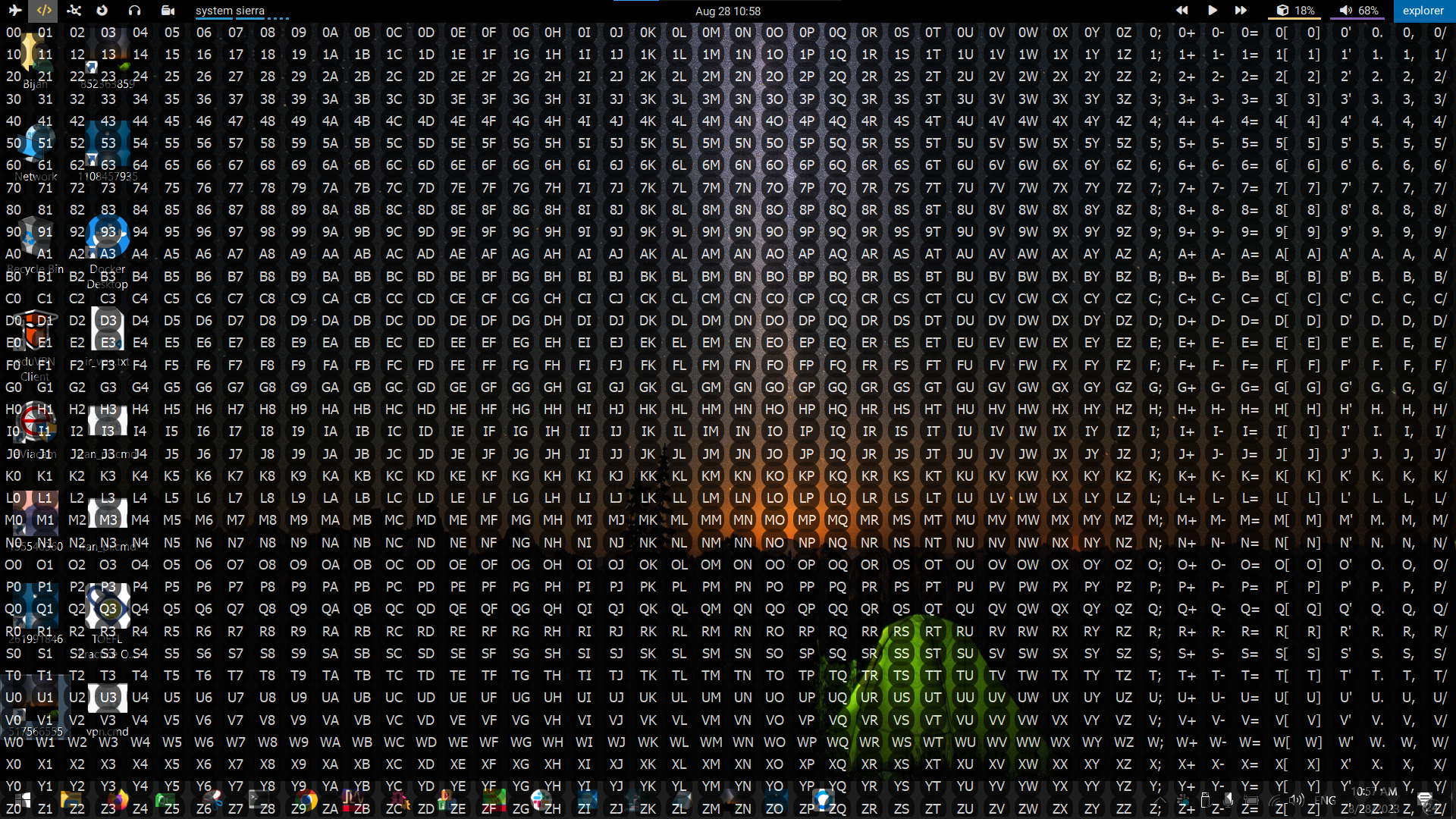Click the 'explorer' button in top bar
Viewport: 1456px width, 819px height.
1423,11
